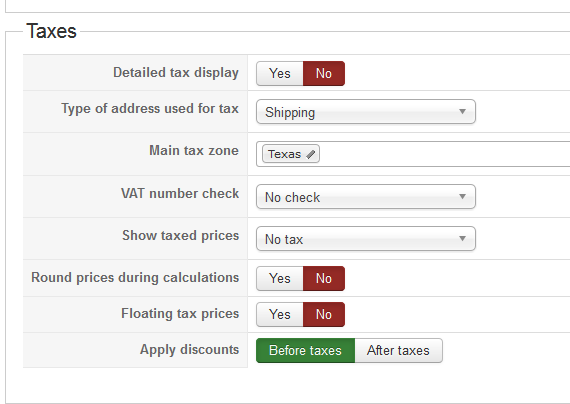Expand the VAT number check dropdown
Viewport: 570px width, 404px height.
click(x=366, y=197)
